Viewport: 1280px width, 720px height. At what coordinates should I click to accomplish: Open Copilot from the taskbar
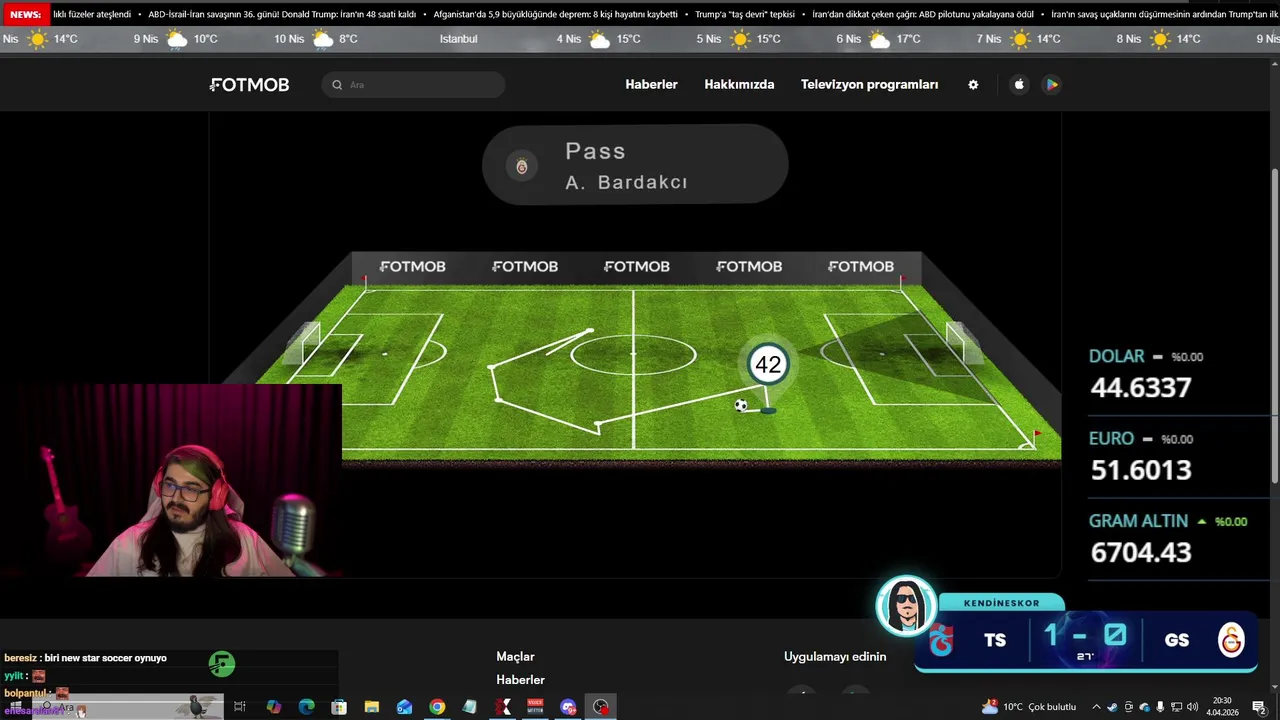(x=274, y=707)
